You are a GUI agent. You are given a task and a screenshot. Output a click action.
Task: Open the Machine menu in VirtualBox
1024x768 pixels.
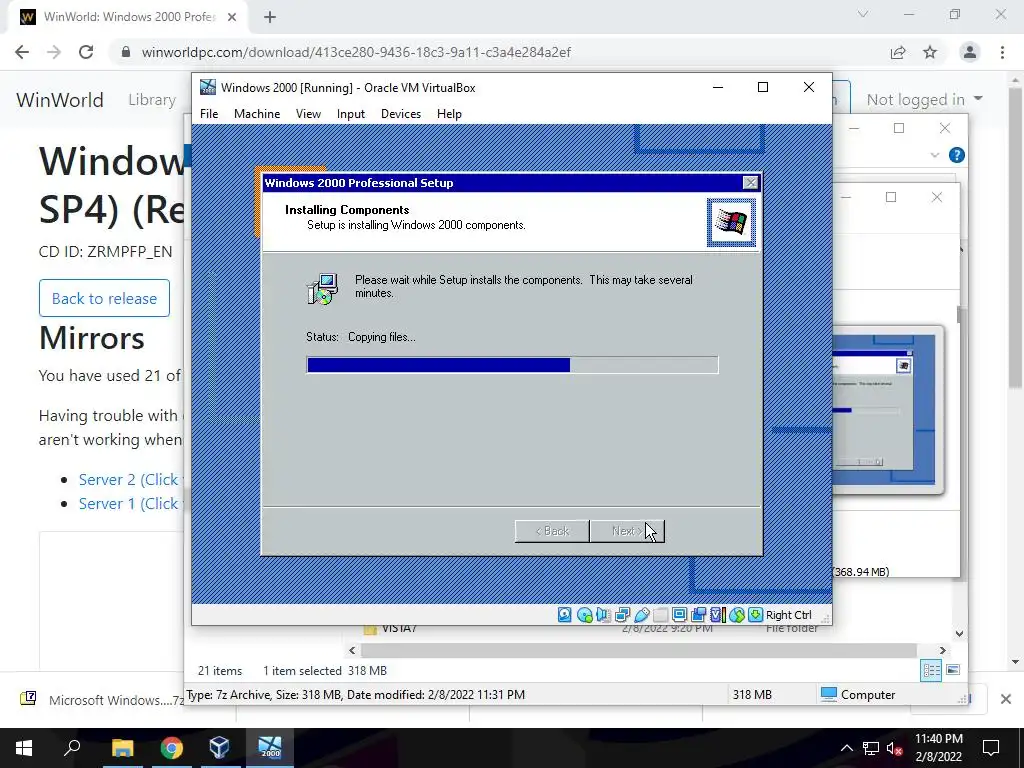[x=257, y=114]
